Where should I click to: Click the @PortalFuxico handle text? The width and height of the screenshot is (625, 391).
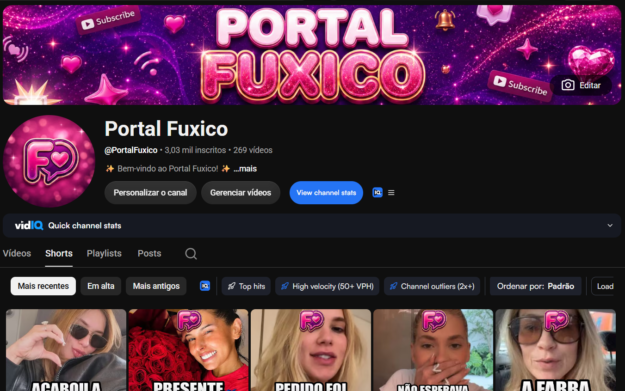(131, 150)
